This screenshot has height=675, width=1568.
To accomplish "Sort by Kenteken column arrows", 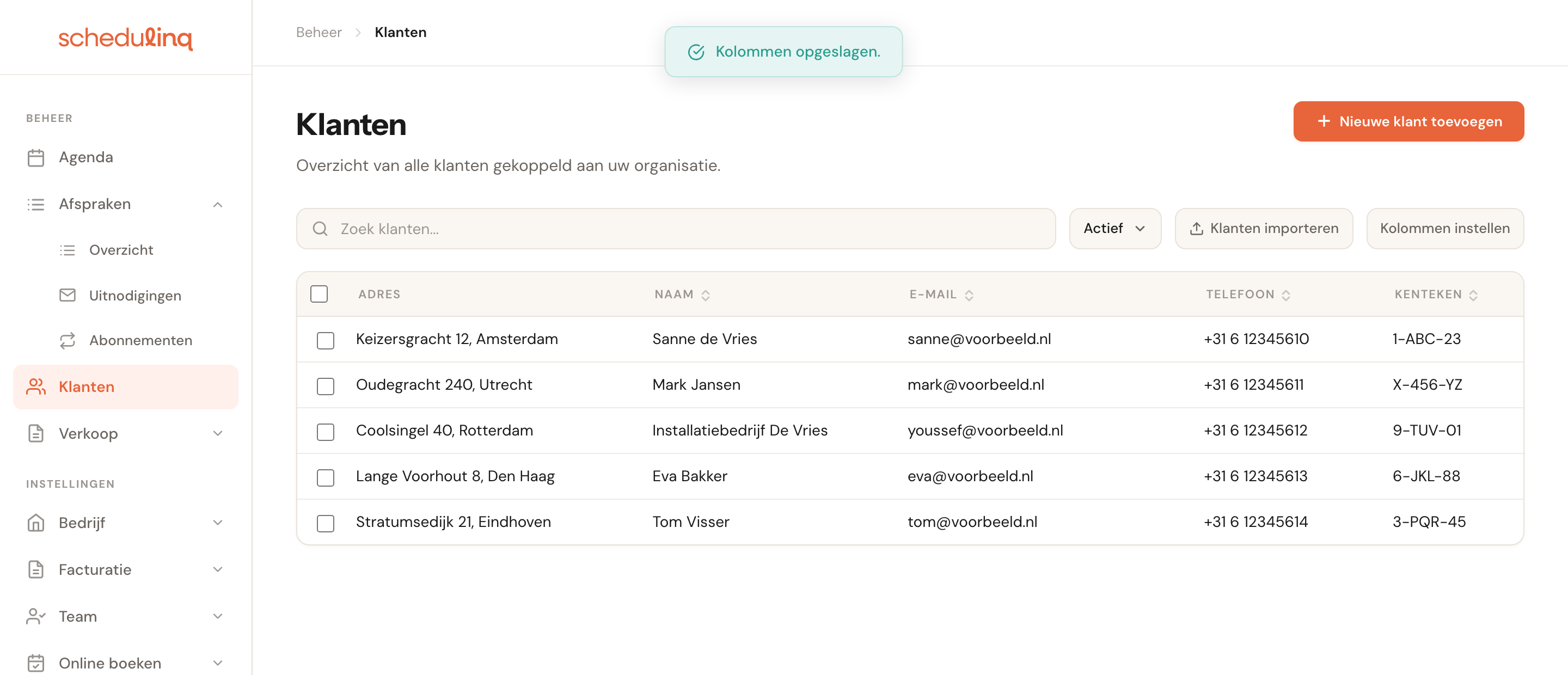I will click(1473, 295).
